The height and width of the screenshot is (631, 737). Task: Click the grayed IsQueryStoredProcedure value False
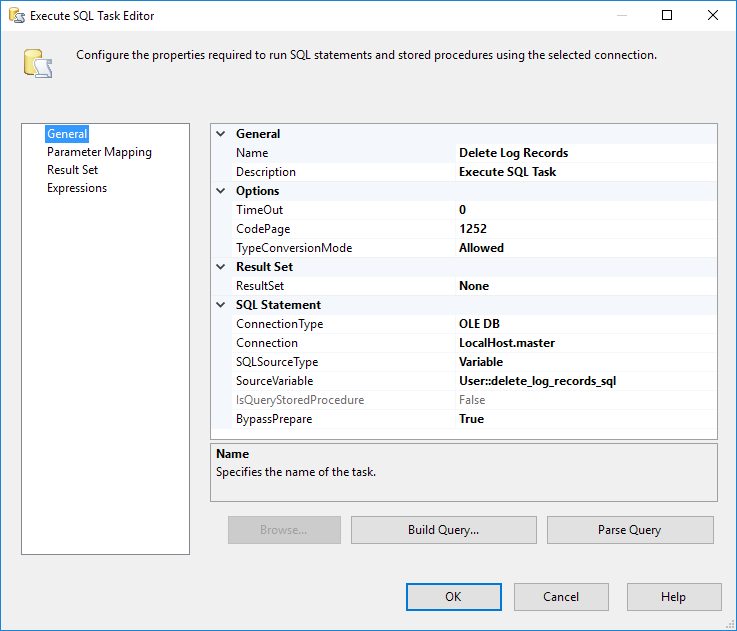586,400
